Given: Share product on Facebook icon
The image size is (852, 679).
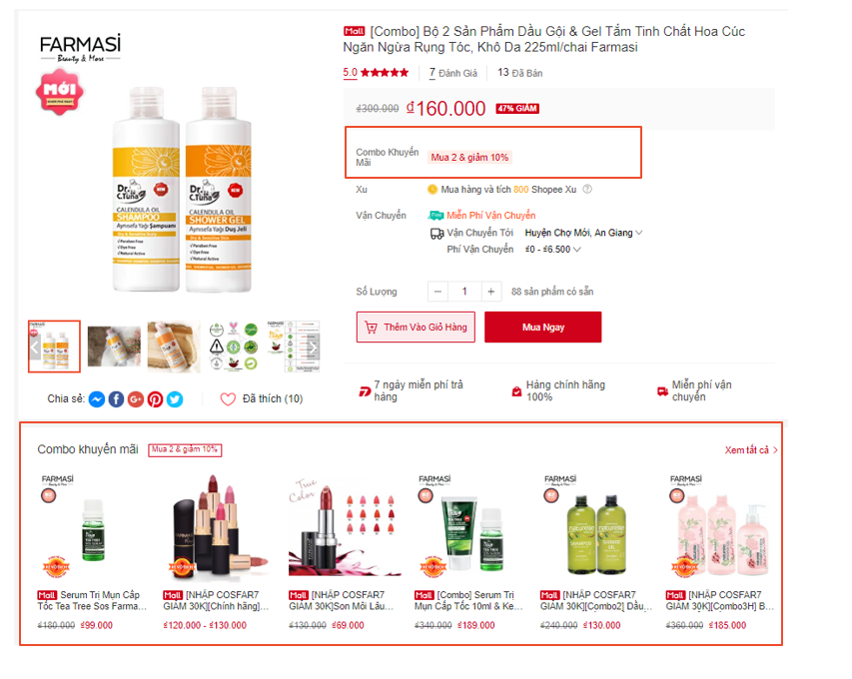Looking at the screenshot, I should click(116, 399).
